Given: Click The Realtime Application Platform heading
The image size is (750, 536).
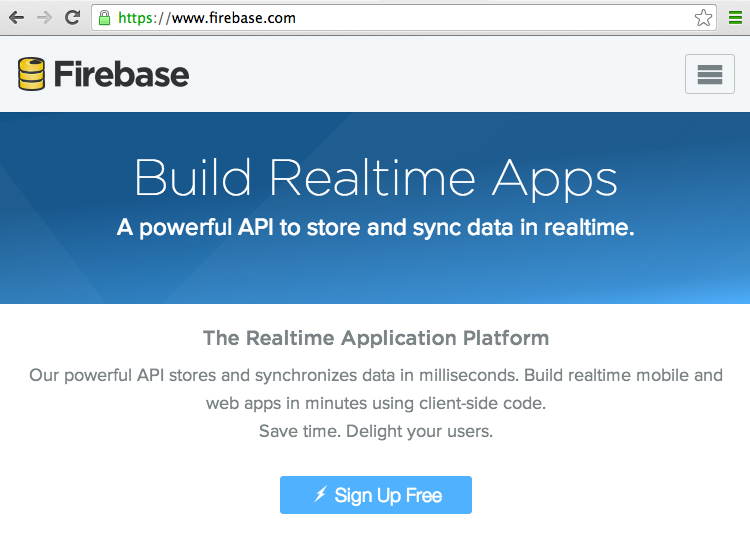Looking at the screenshot, I should click(375, 338).
